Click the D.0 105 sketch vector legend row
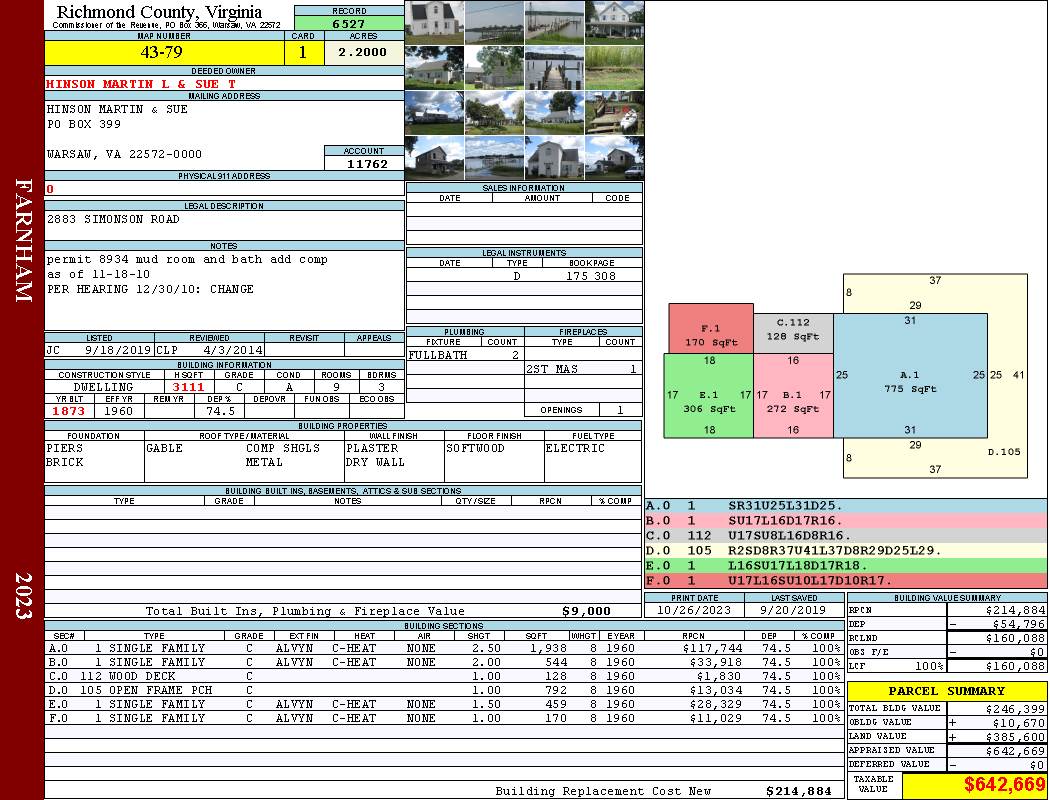Viewport: 1050px width, 800px height. point(846,550)
